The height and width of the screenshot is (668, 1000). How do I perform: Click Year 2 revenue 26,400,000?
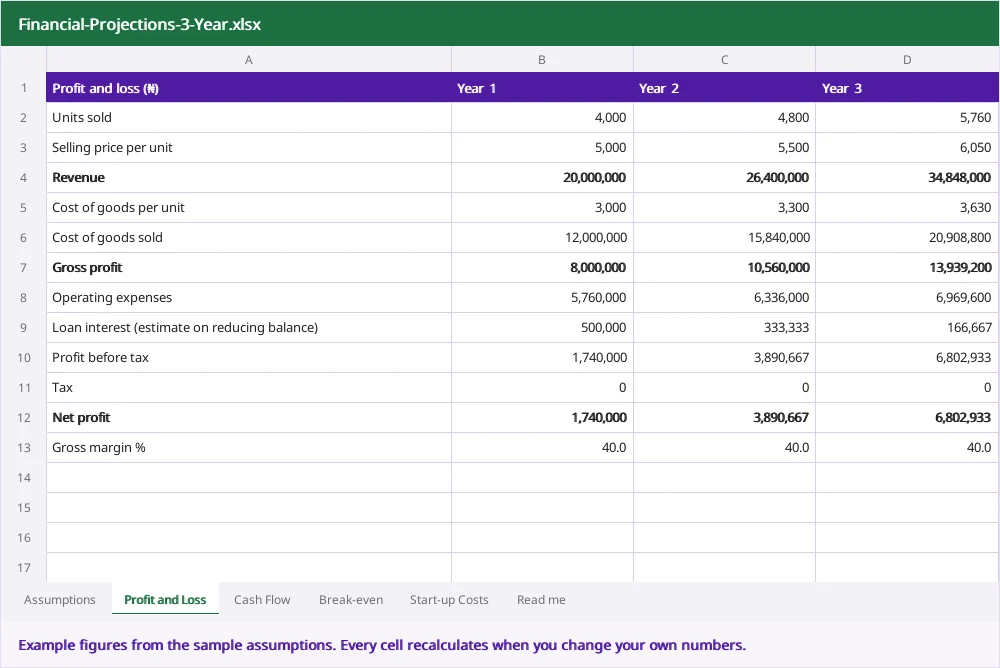pos(724,177)
